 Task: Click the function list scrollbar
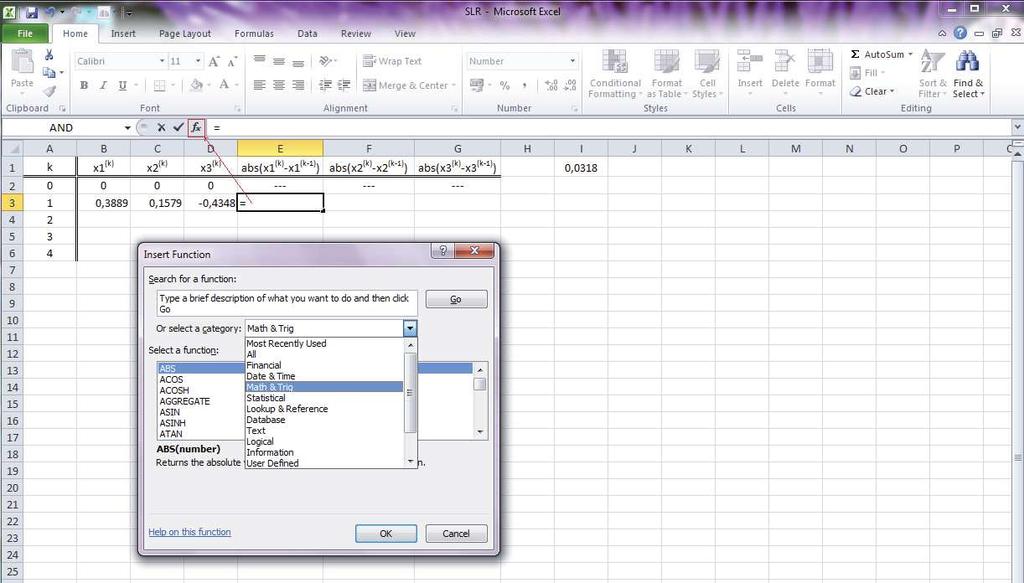pos(480,401)
